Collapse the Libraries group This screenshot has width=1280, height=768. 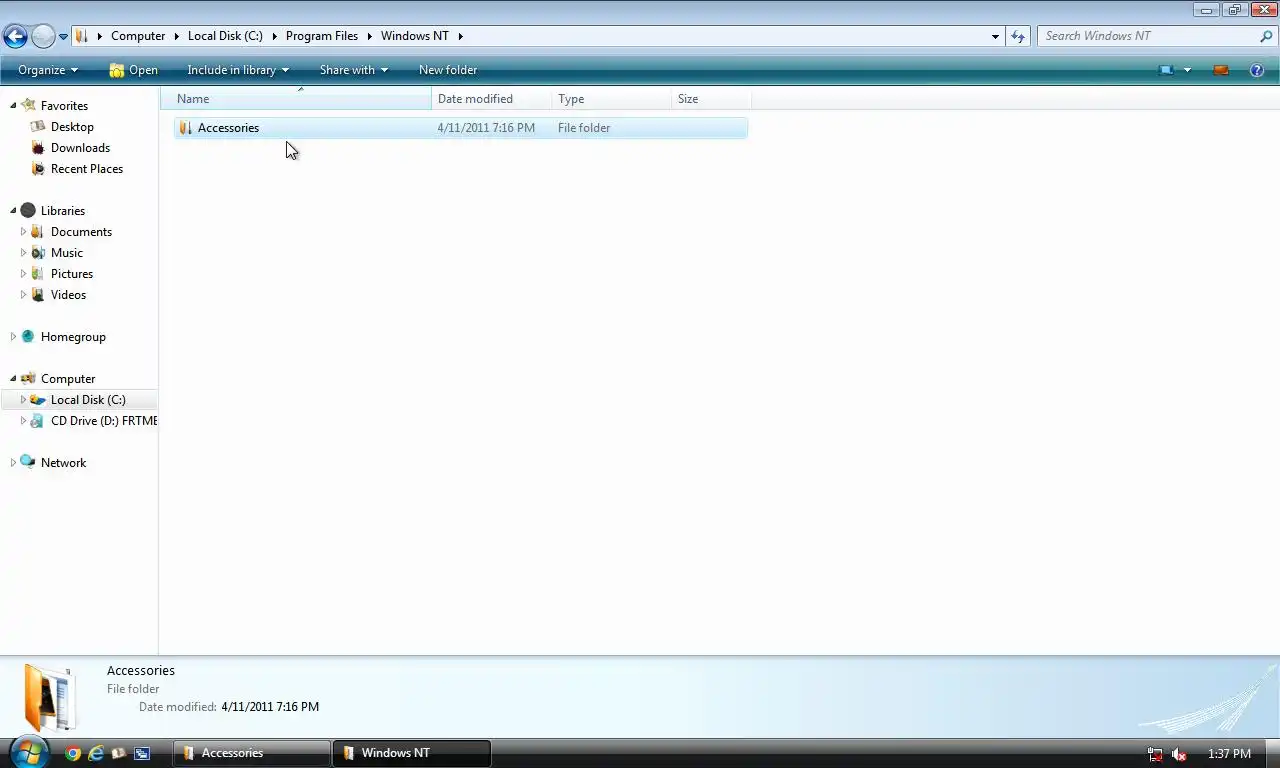pyautogui.click(x=13, y=211)
